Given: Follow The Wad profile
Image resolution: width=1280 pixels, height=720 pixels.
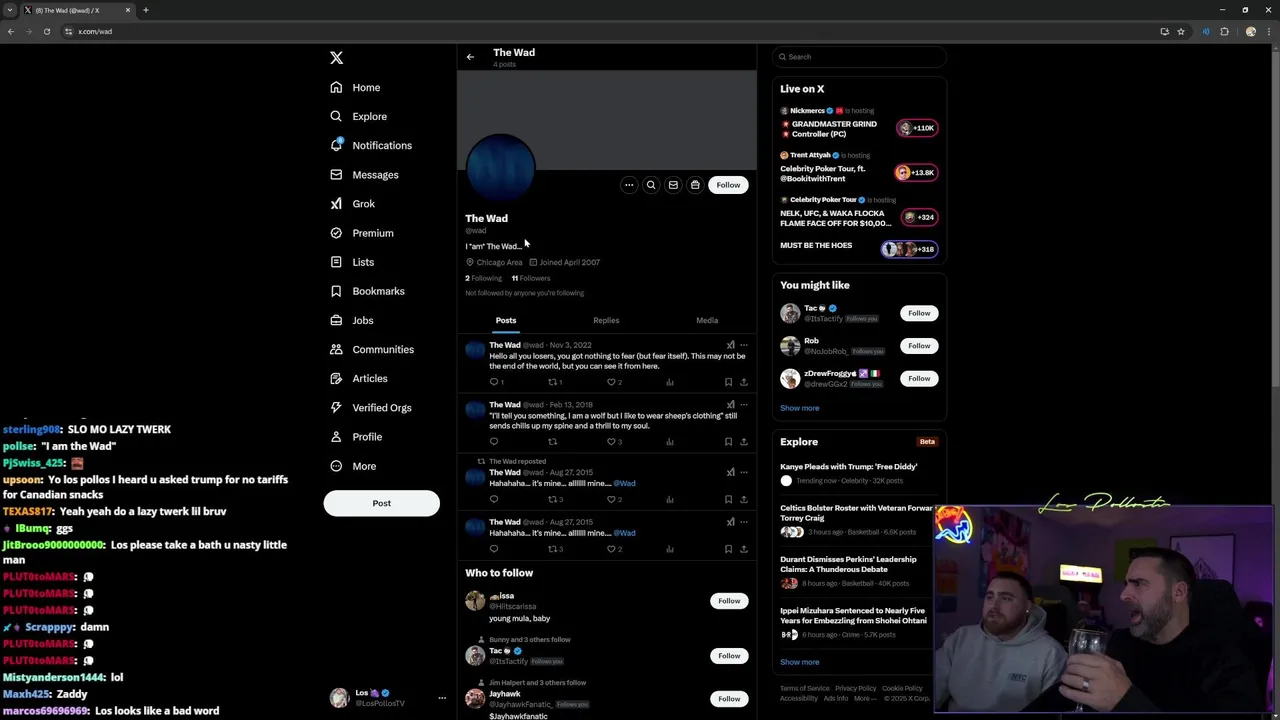Looking at the screenshot, I should [728, 185].
